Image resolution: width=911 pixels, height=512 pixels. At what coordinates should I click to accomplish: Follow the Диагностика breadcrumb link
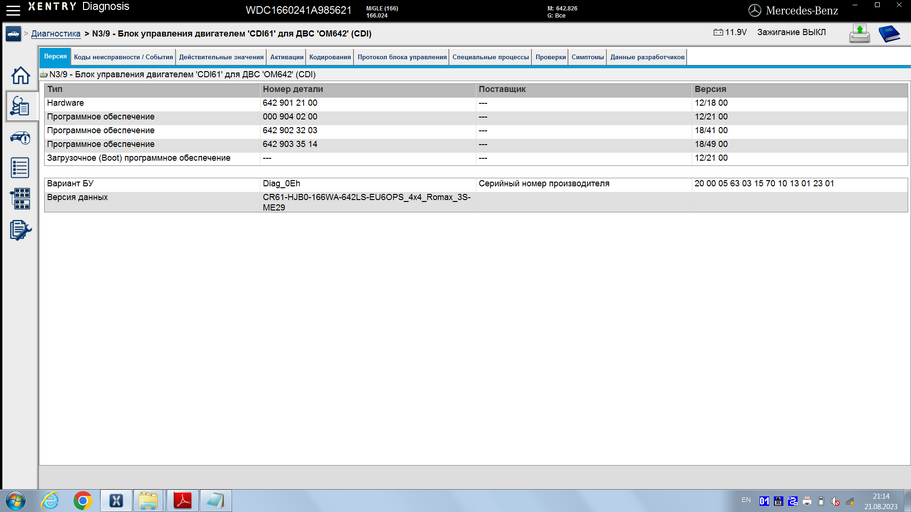click(56, 34)
